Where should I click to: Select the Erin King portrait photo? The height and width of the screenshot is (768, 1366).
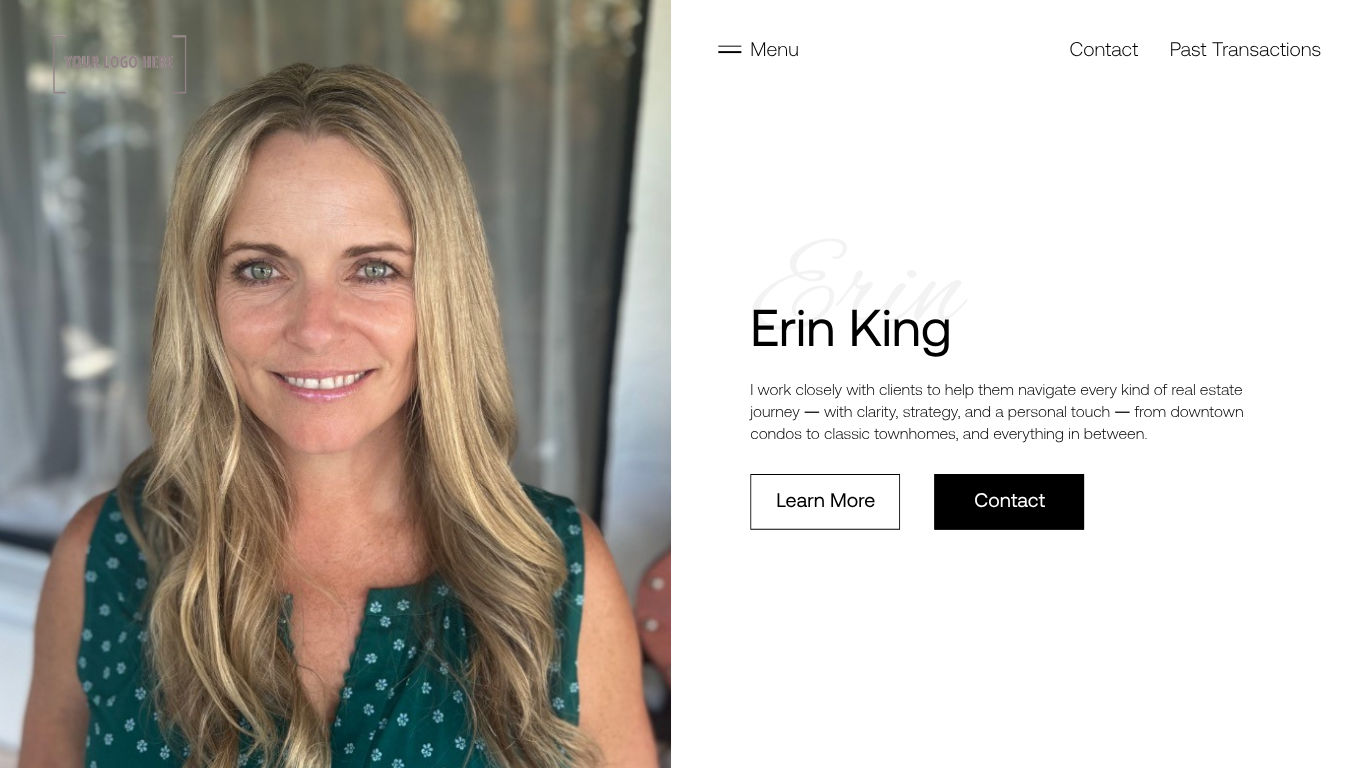pos(335,384)
